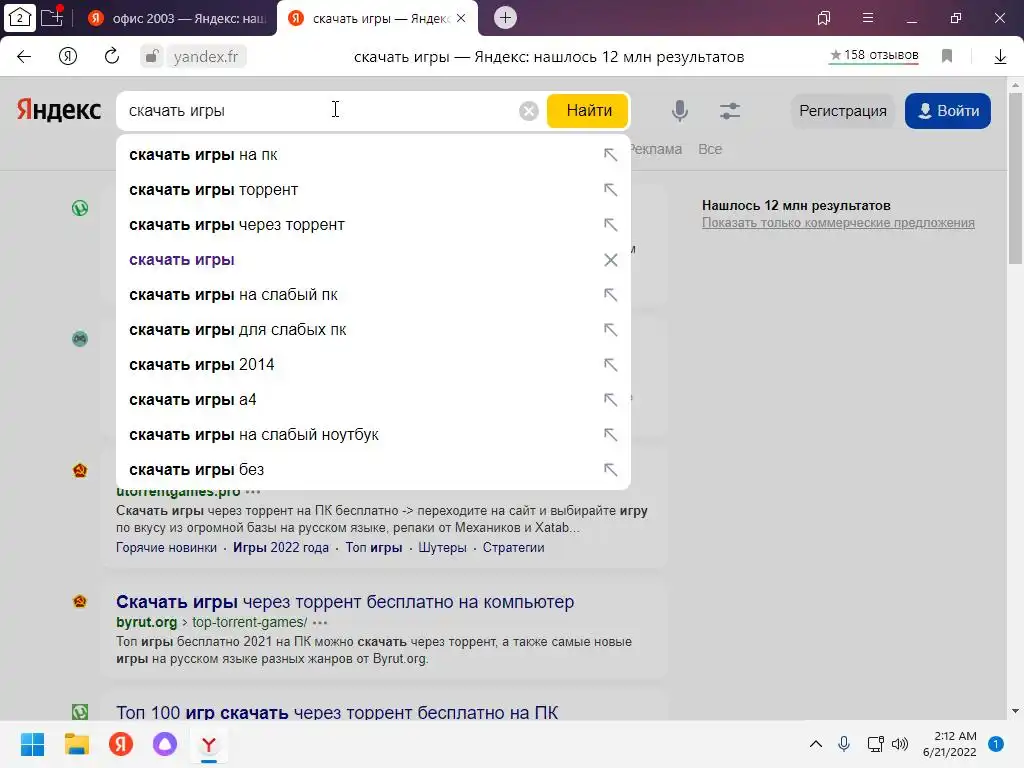This screenshot has height=768, width=1024.
Task: Click the Яндекс logo
Action: tap(59, 110)
